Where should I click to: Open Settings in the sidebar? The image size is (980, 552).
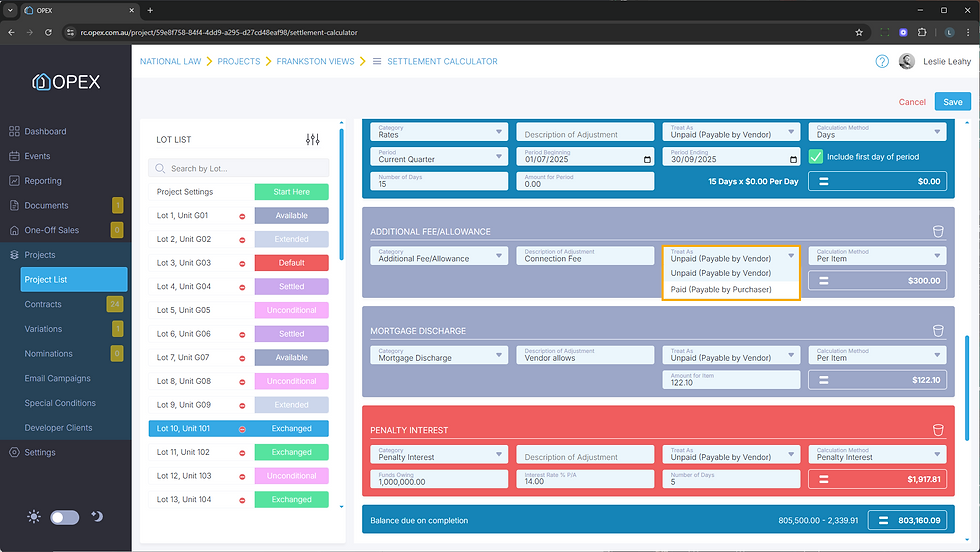pos(40,452)
